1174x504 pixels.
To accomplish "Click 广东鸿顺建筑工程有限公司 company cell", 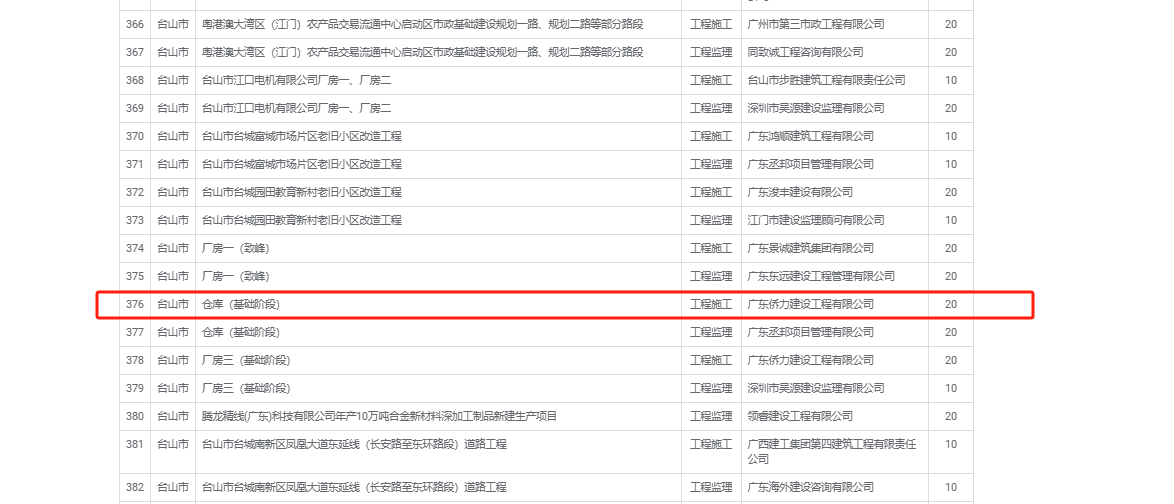I will click(810, 136).
